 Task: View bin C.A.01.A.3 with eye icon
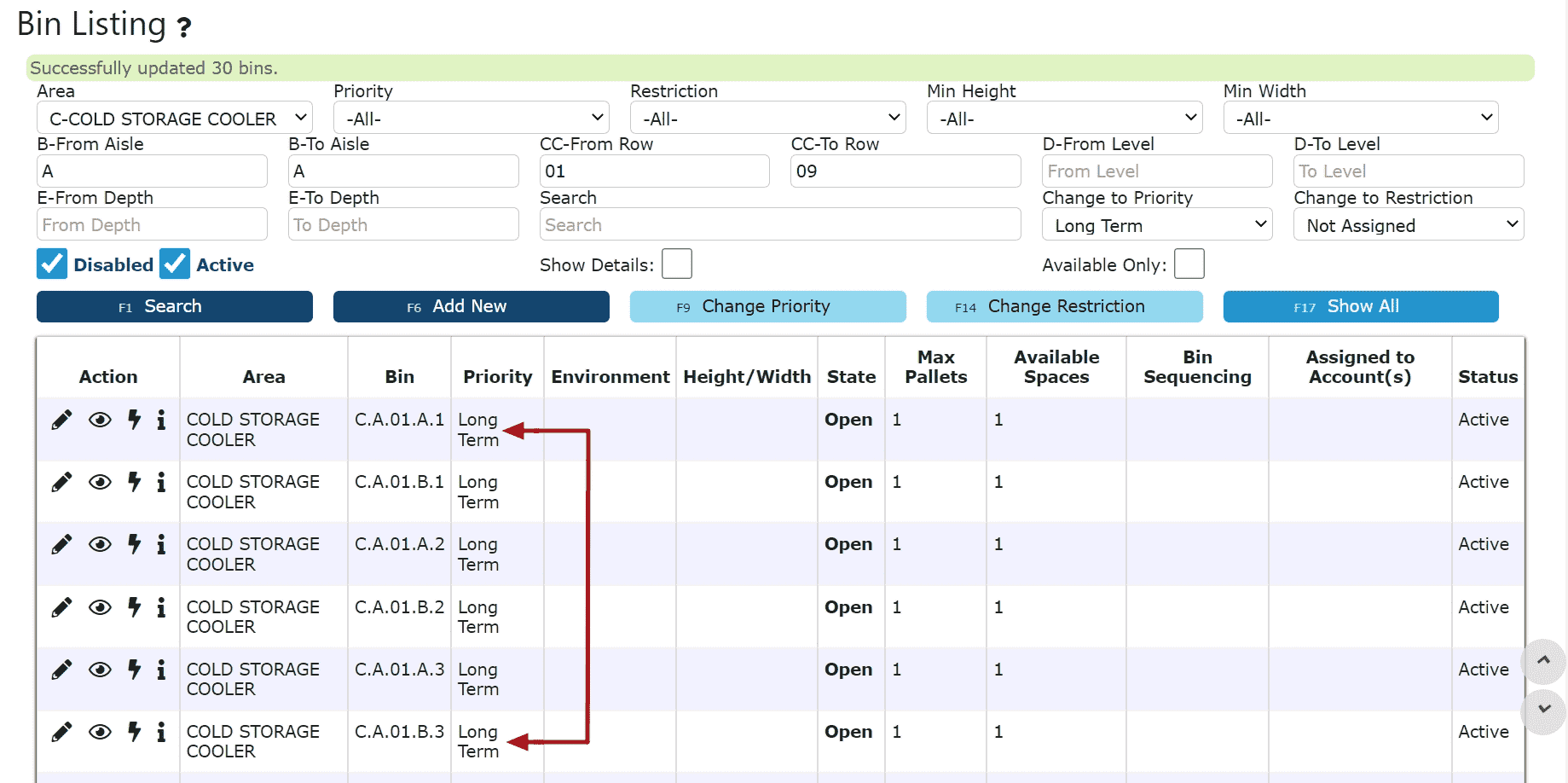coord(100,670)
